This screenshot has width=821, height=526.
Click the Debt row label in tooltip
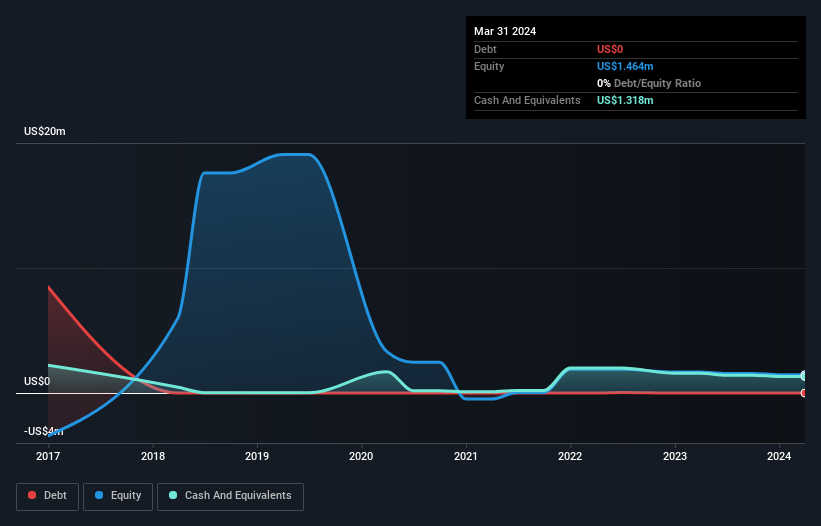(x=485, y=49)
